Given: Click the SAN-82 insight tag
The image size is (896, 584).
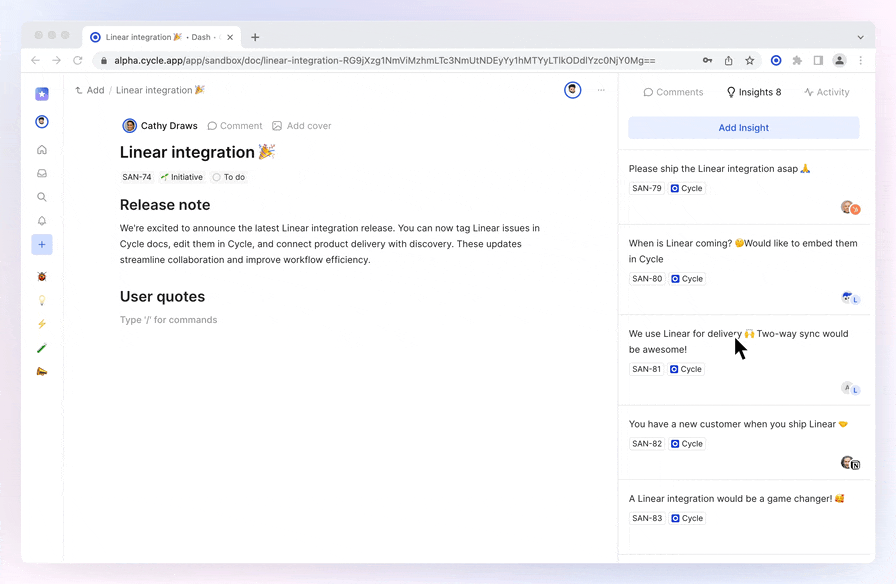Looking at the screenshot, I should (x=647, y=444).
